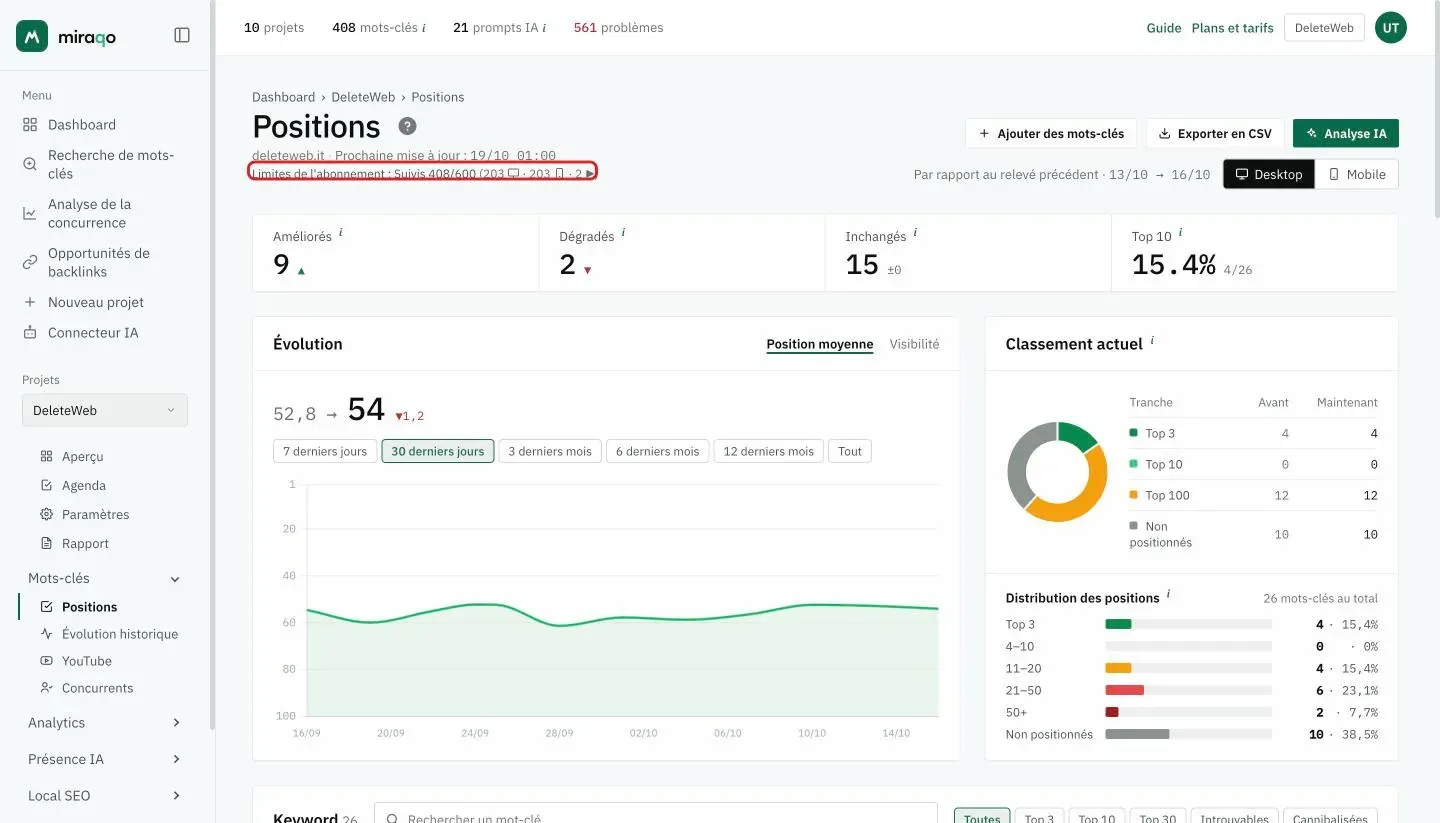Select the Desktop device toggle
Screen dimensions: 1440x823
(x=1269, y=174)
